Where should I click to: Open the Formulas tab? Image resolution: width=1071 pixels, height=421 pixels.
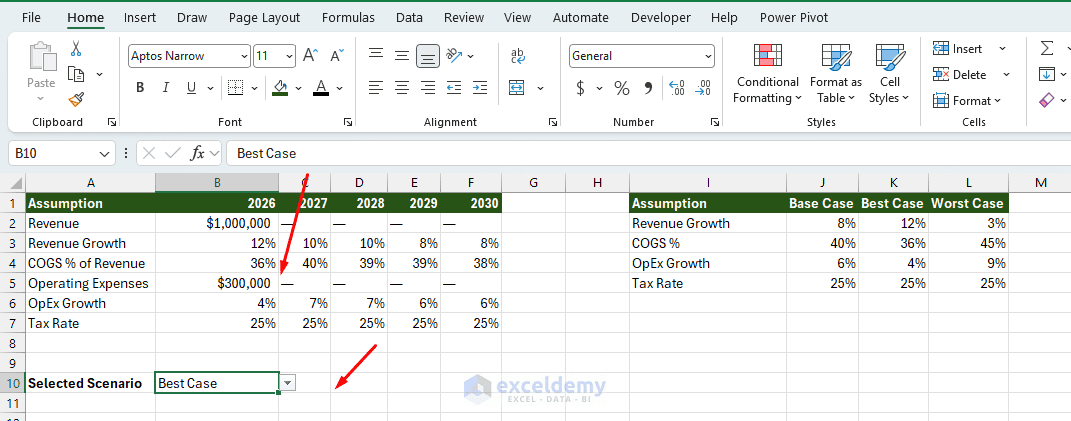[348, 18]
